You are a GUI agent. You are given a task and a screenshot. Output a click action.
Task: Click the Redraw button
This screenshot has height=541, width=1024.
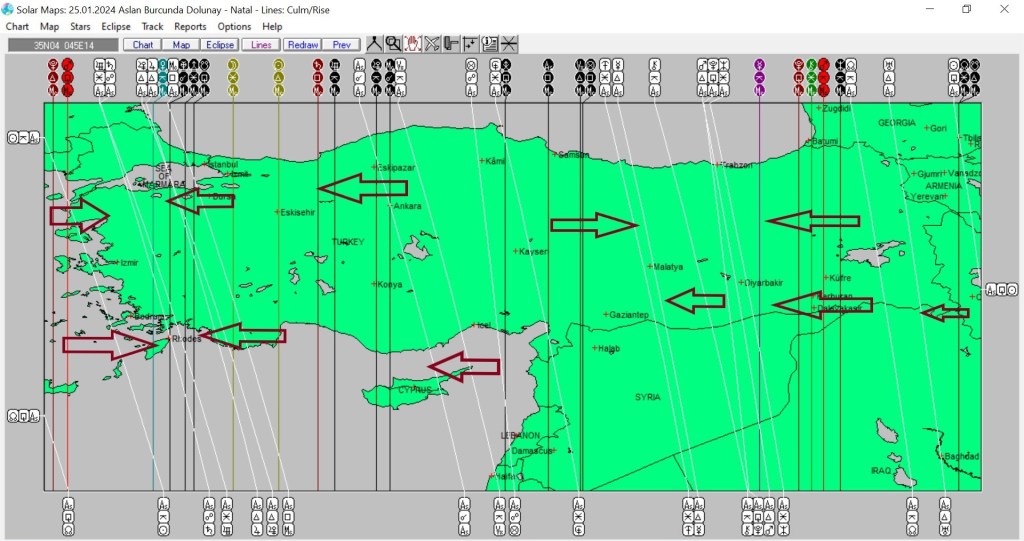(302, 45)
